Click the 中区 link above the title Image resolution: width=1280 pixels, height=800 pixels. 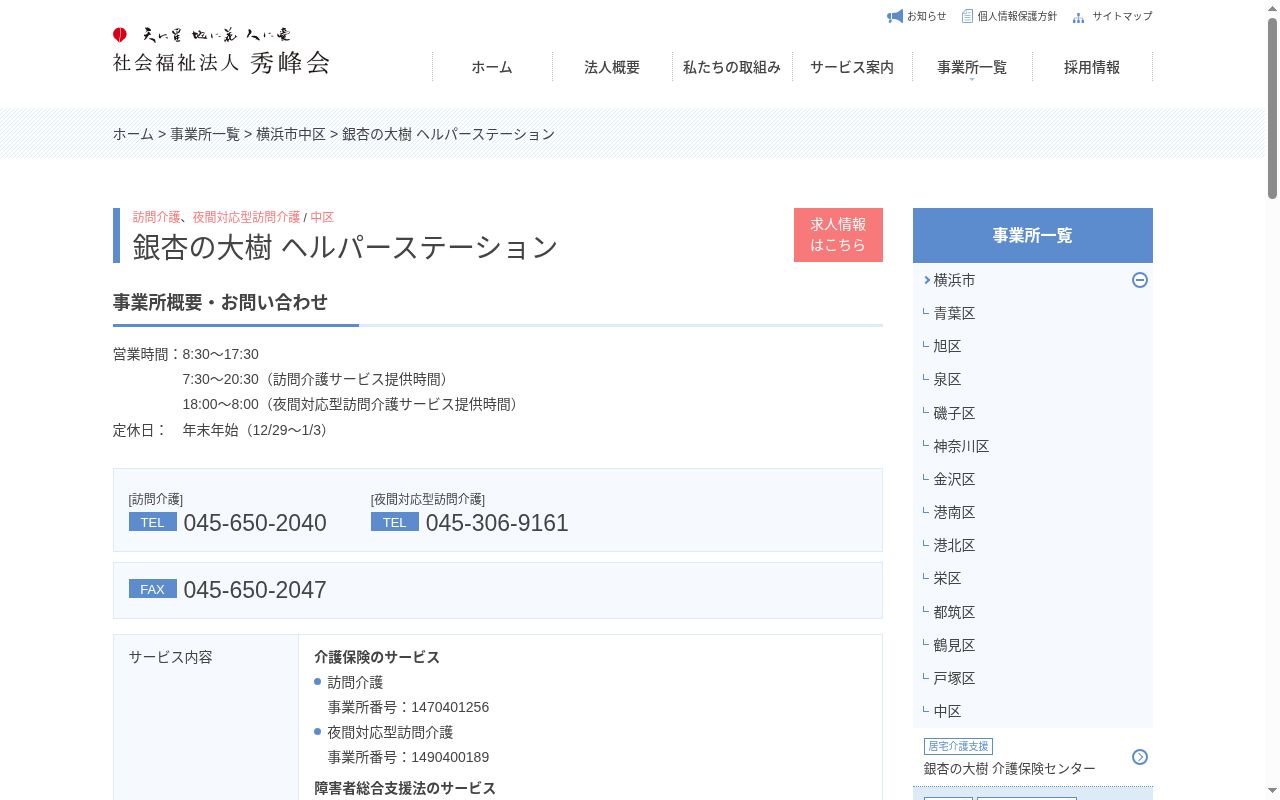(322, 217)
